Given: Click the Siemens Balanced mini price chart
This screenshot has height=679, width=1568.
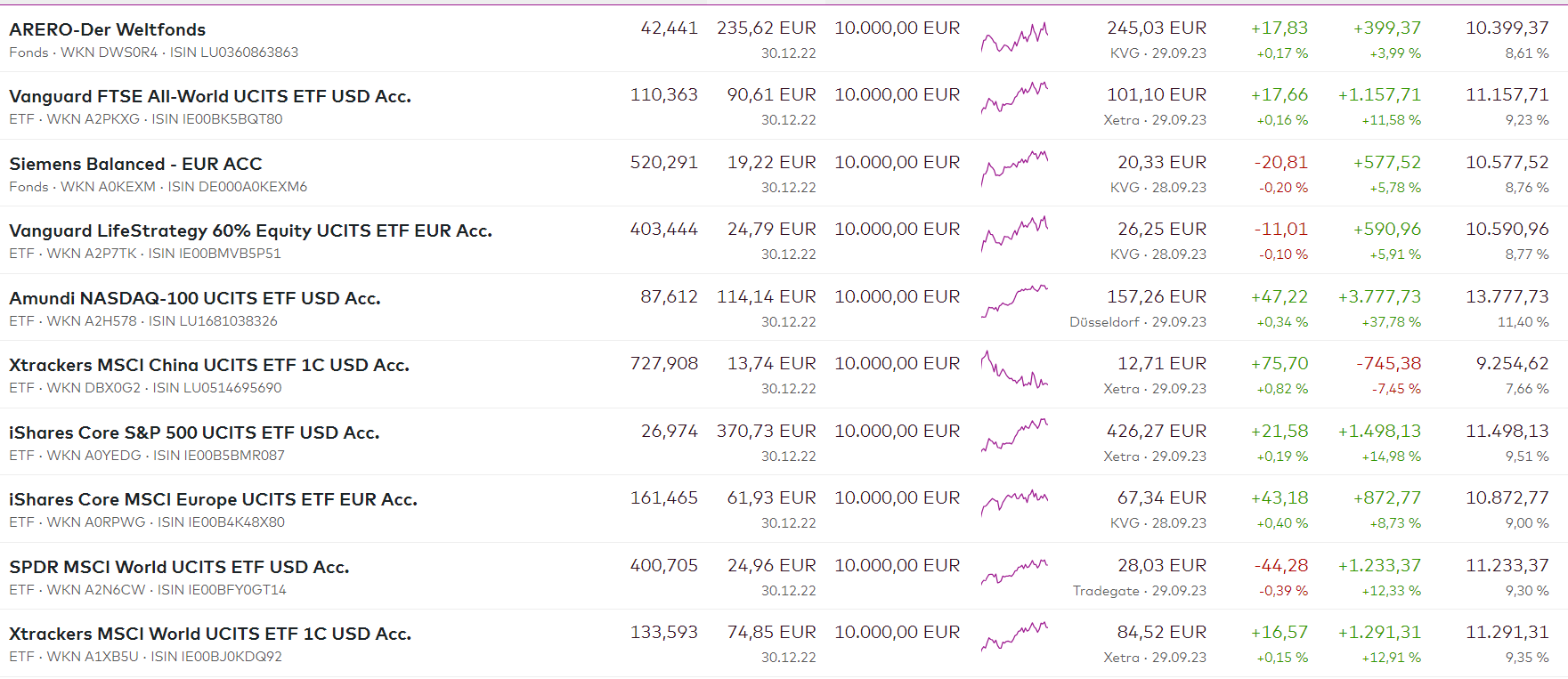Looking at the screenshot, I should 1014,166.
